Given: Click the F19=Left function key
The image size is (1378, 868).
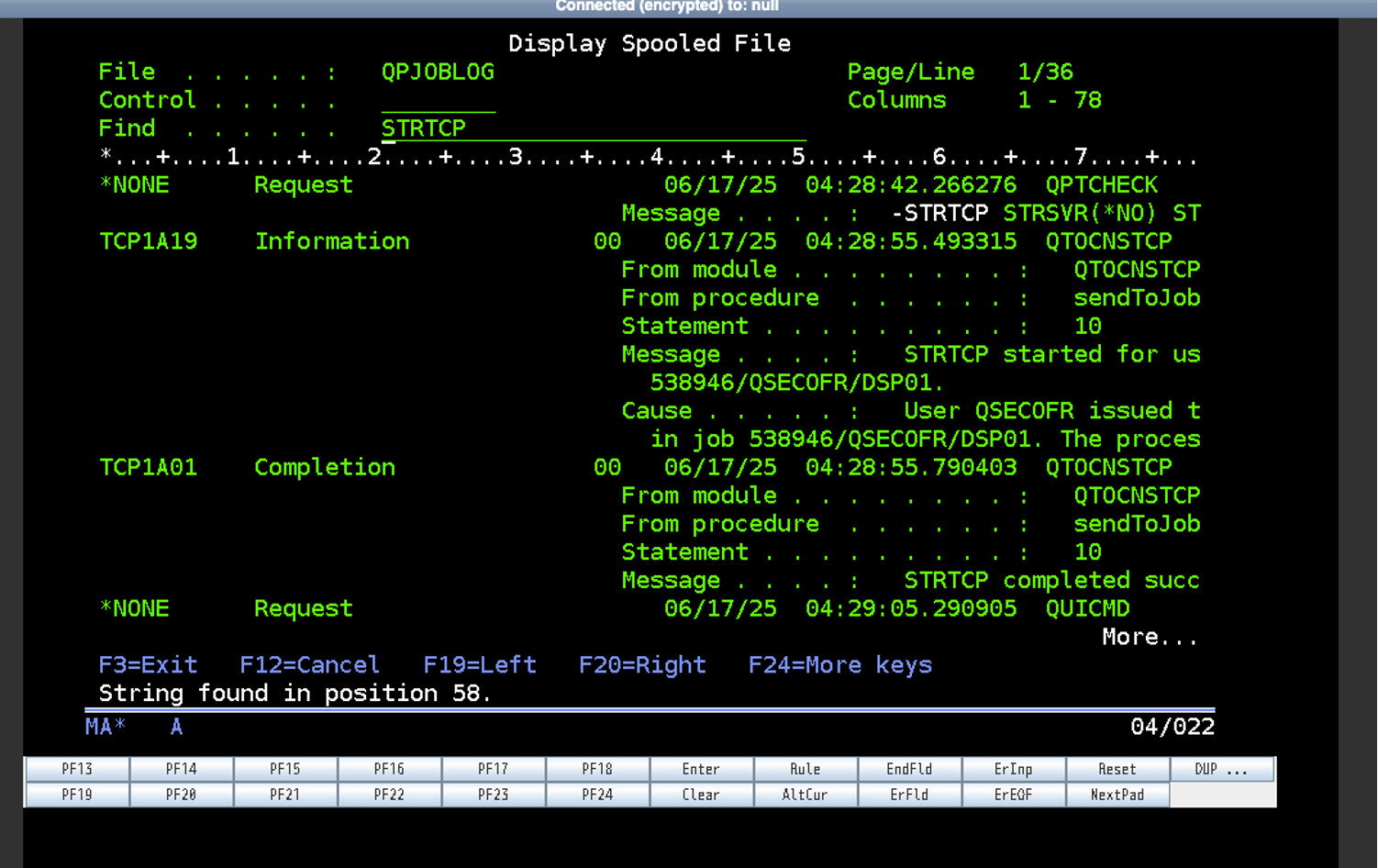Looking at the screenshot, I should point(480,665).
